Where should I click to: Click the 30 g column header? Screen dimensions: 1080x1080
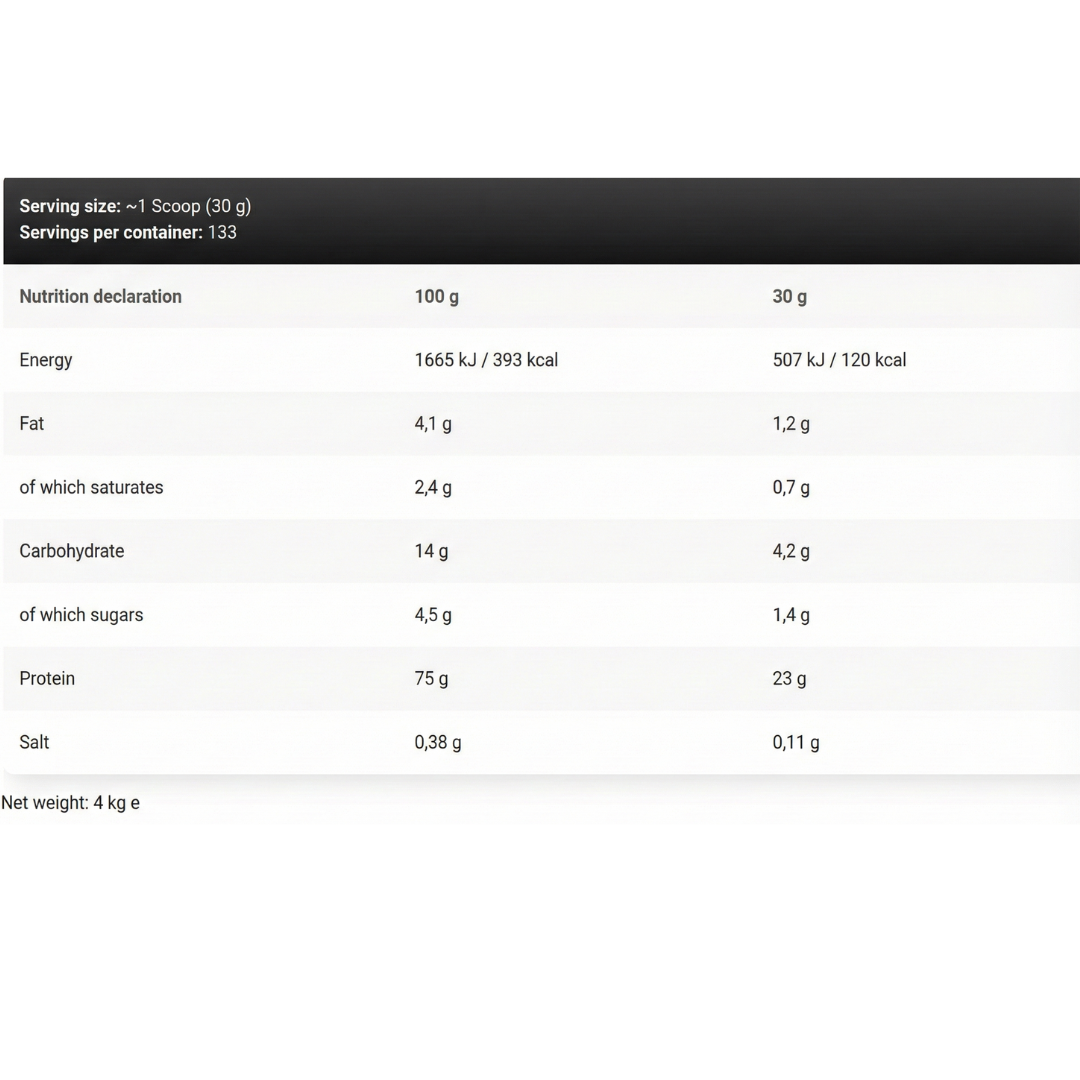click(789, 296)
